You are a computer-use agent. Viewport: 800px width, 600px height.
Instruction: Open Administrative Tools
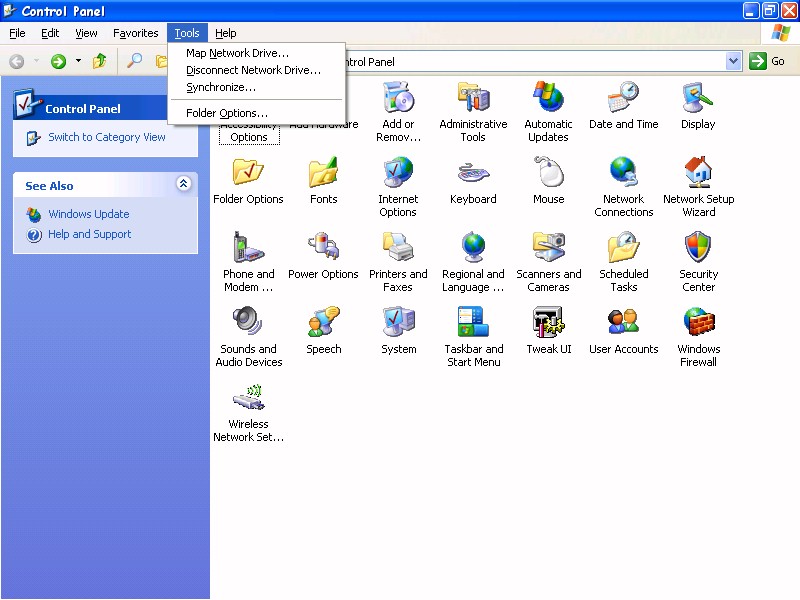[x=473, y=112]
